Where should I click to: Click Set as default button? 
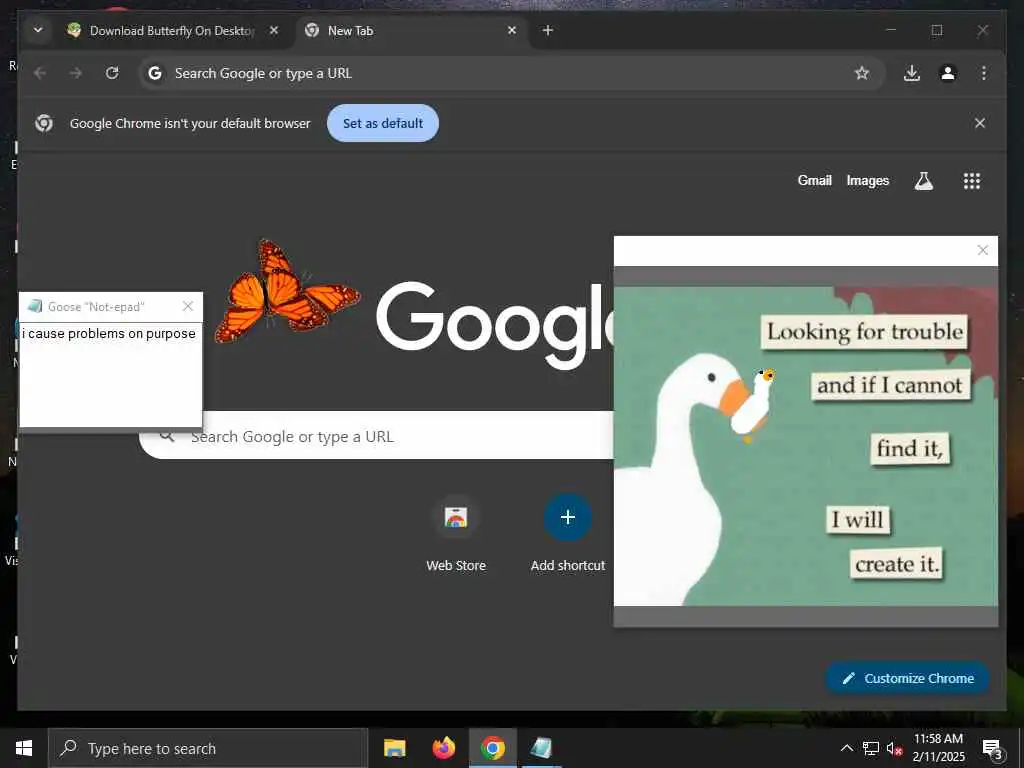(383, 123)
